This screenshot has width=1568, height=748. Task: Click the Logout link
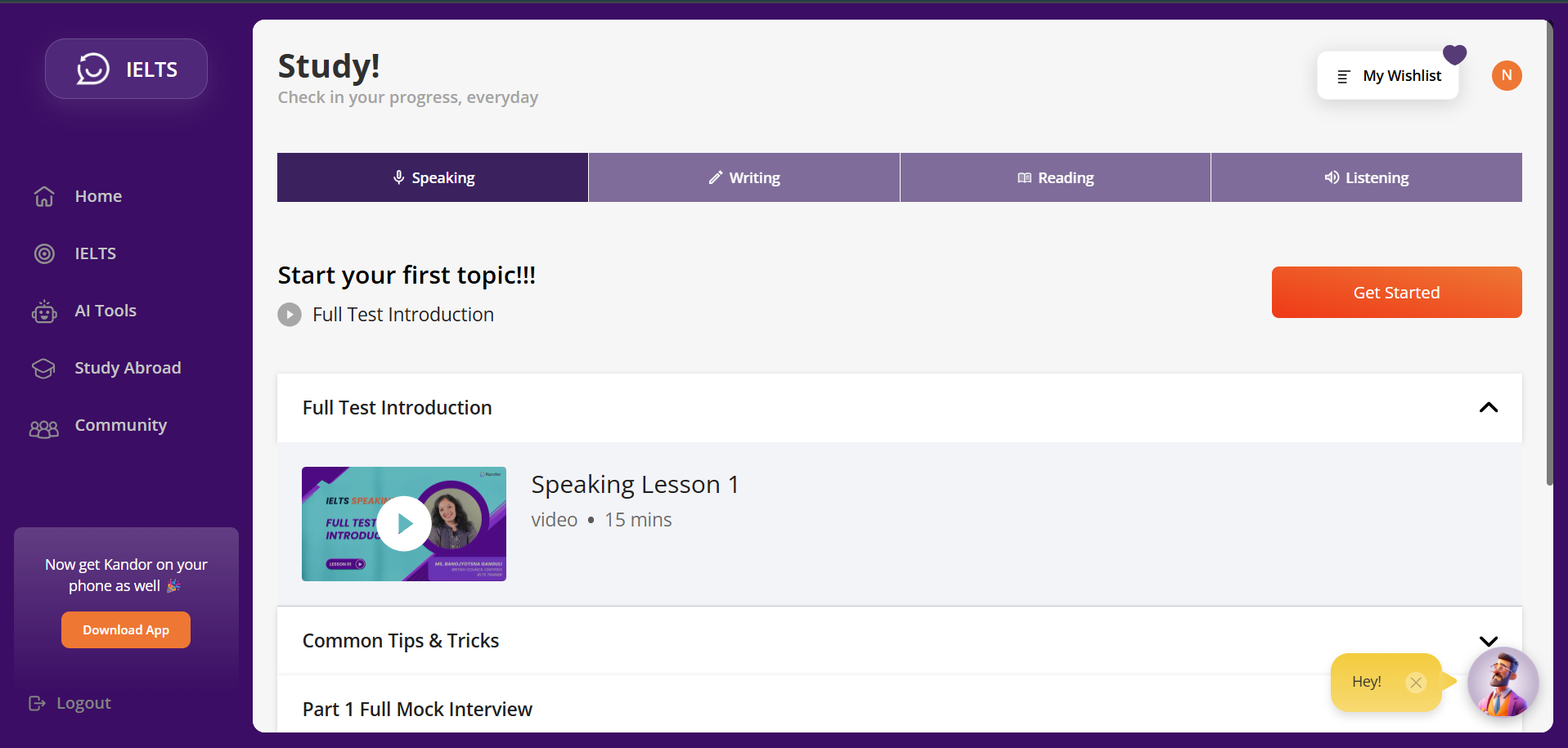[x=70, y=703]
